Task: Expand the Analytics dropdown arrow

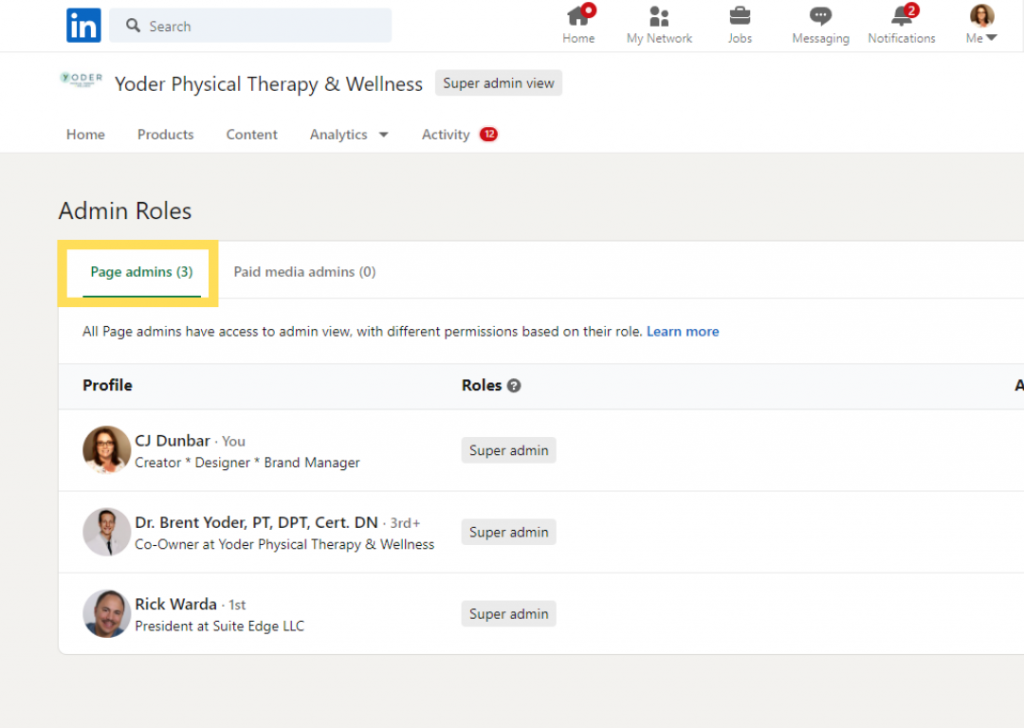Action: point(383,135)
